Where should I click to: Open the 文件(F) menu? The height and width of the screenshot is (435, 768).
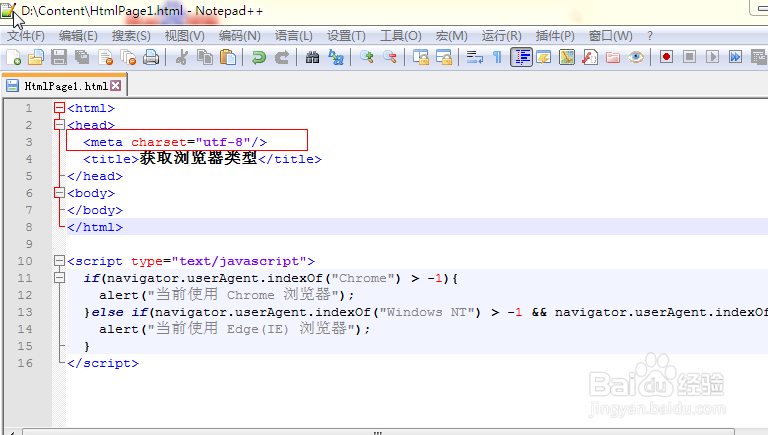tap(25, 36)
